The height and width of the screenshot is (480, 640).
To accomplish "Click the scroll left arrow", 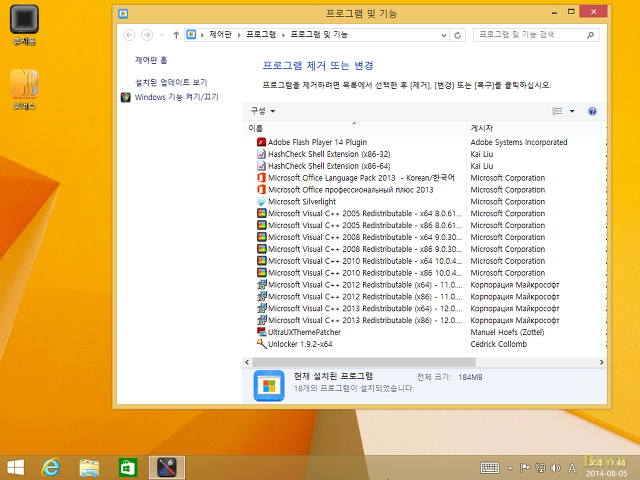I will coord(247,362).
